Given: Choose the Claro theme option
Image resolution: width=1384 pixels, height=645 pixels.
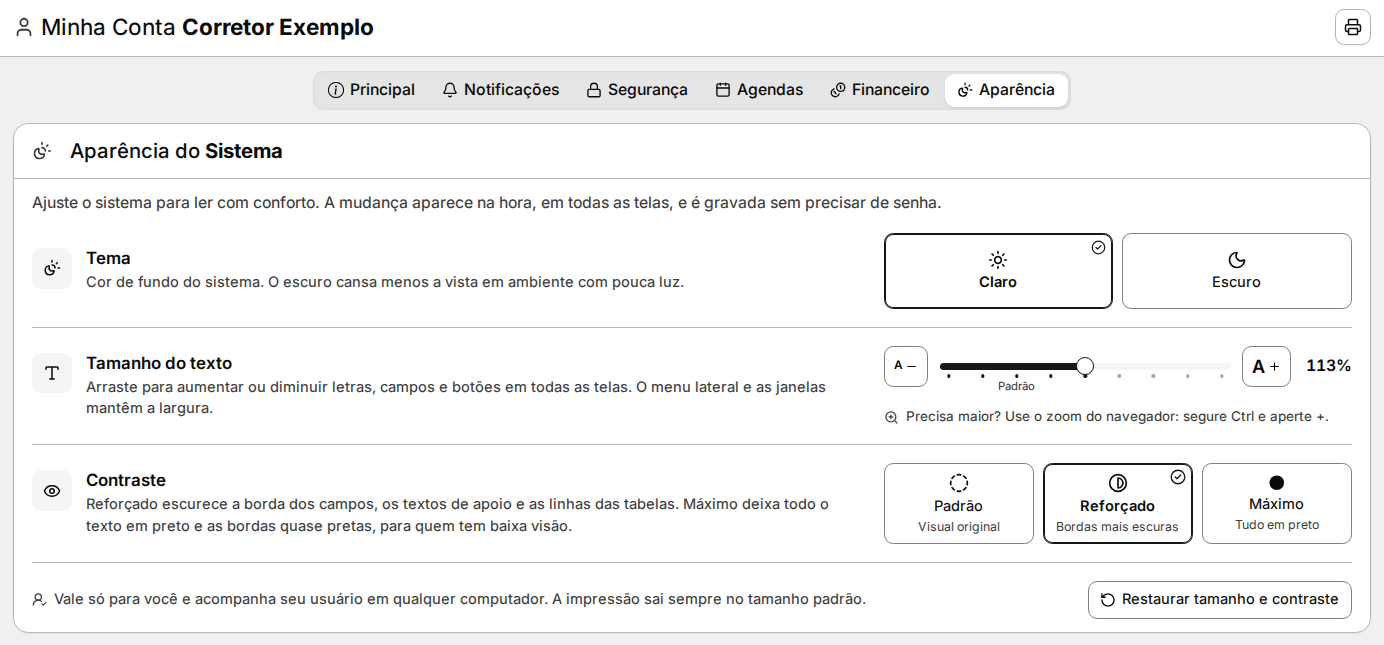Looking at the screenshot, I should 998,271.
